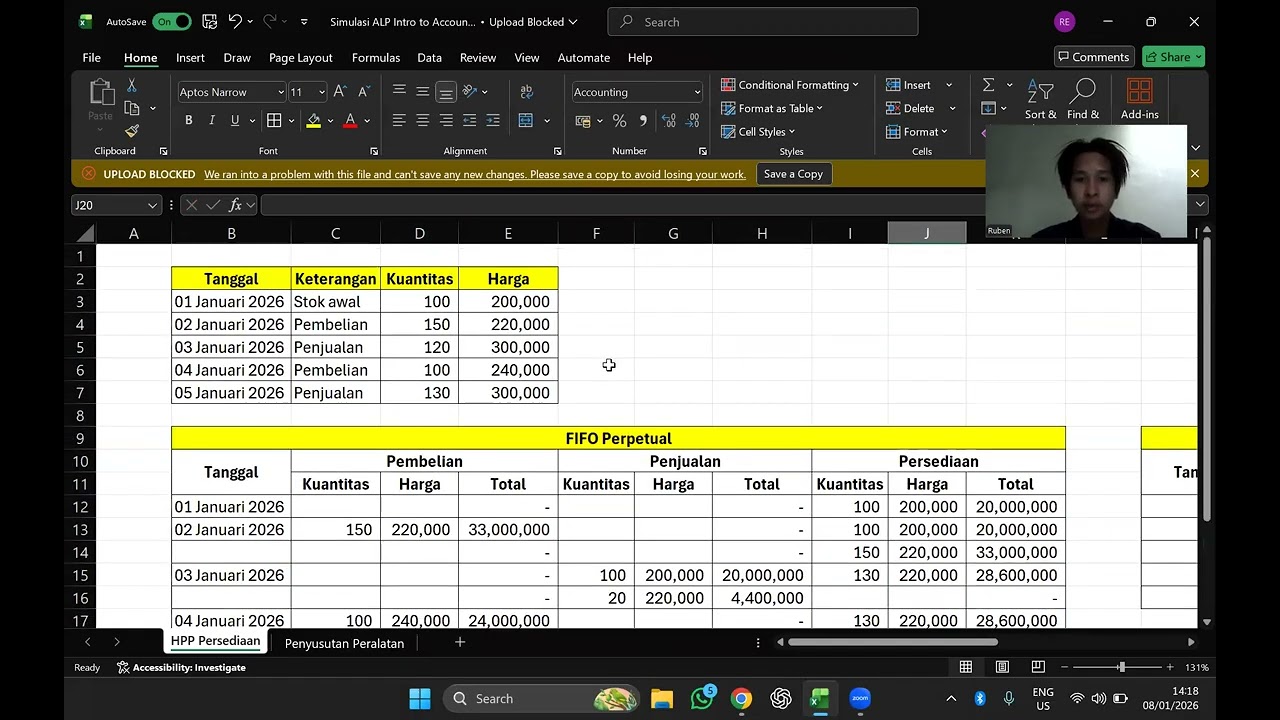Open Chrome from the taskbar
The width and height of the screenshot is (1280, 720).
tap(741, 698)
